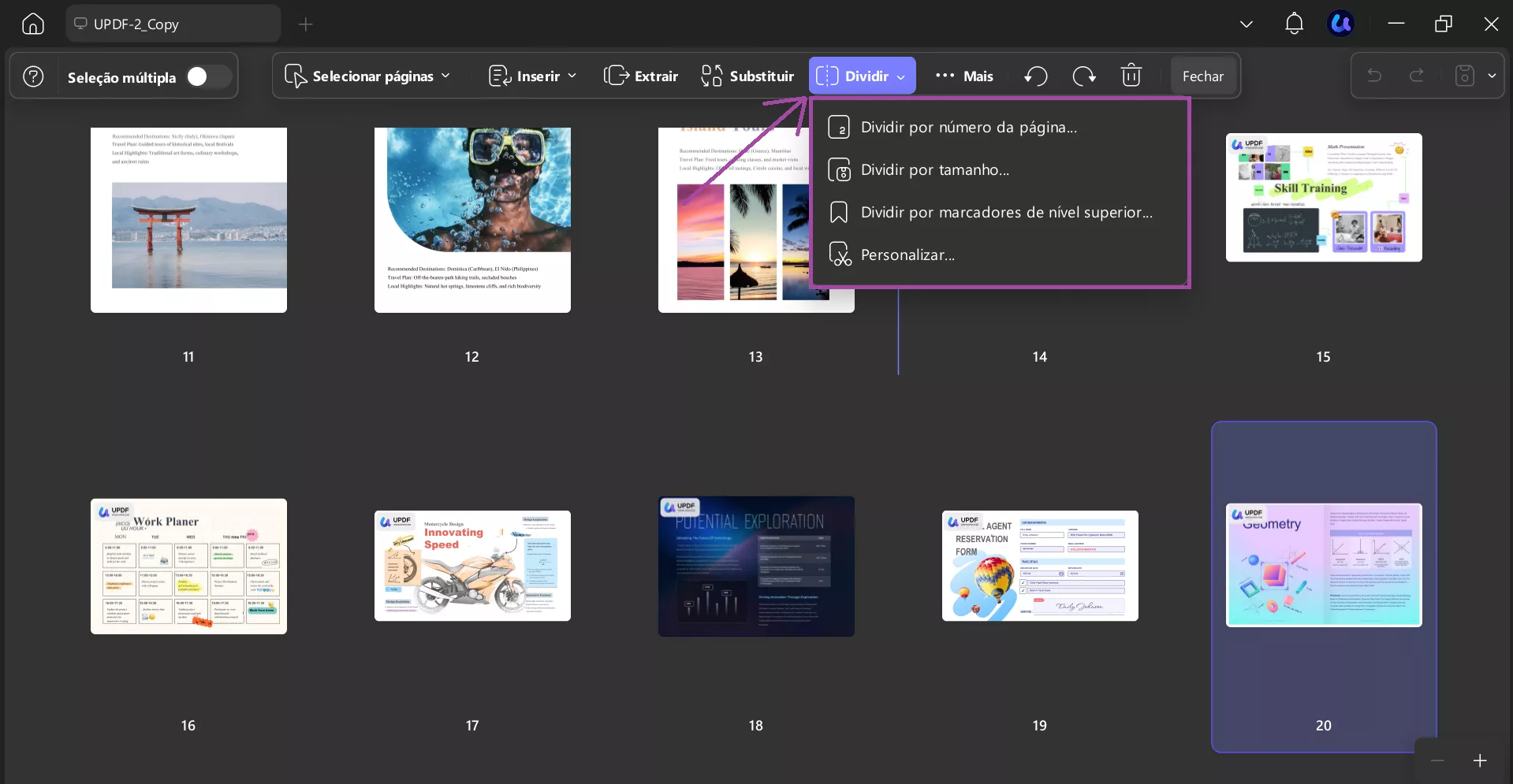1513x784 pixels.
Task: Choose Dividir por tamanho
Action: (1000, 170)
